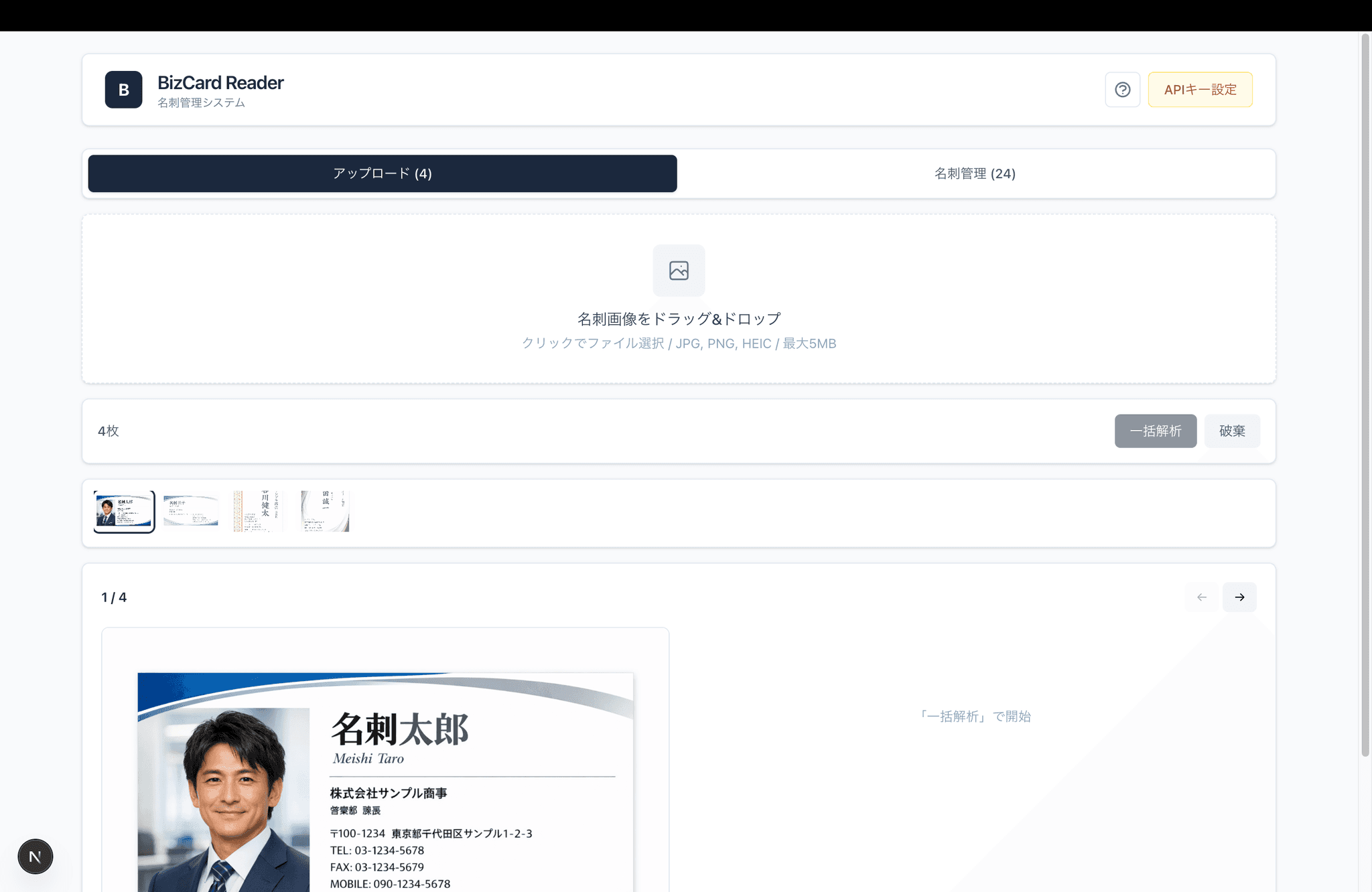Click the drag & drop upload area
The width and height of the screenshot is (1372, 892).
[679, 319]
